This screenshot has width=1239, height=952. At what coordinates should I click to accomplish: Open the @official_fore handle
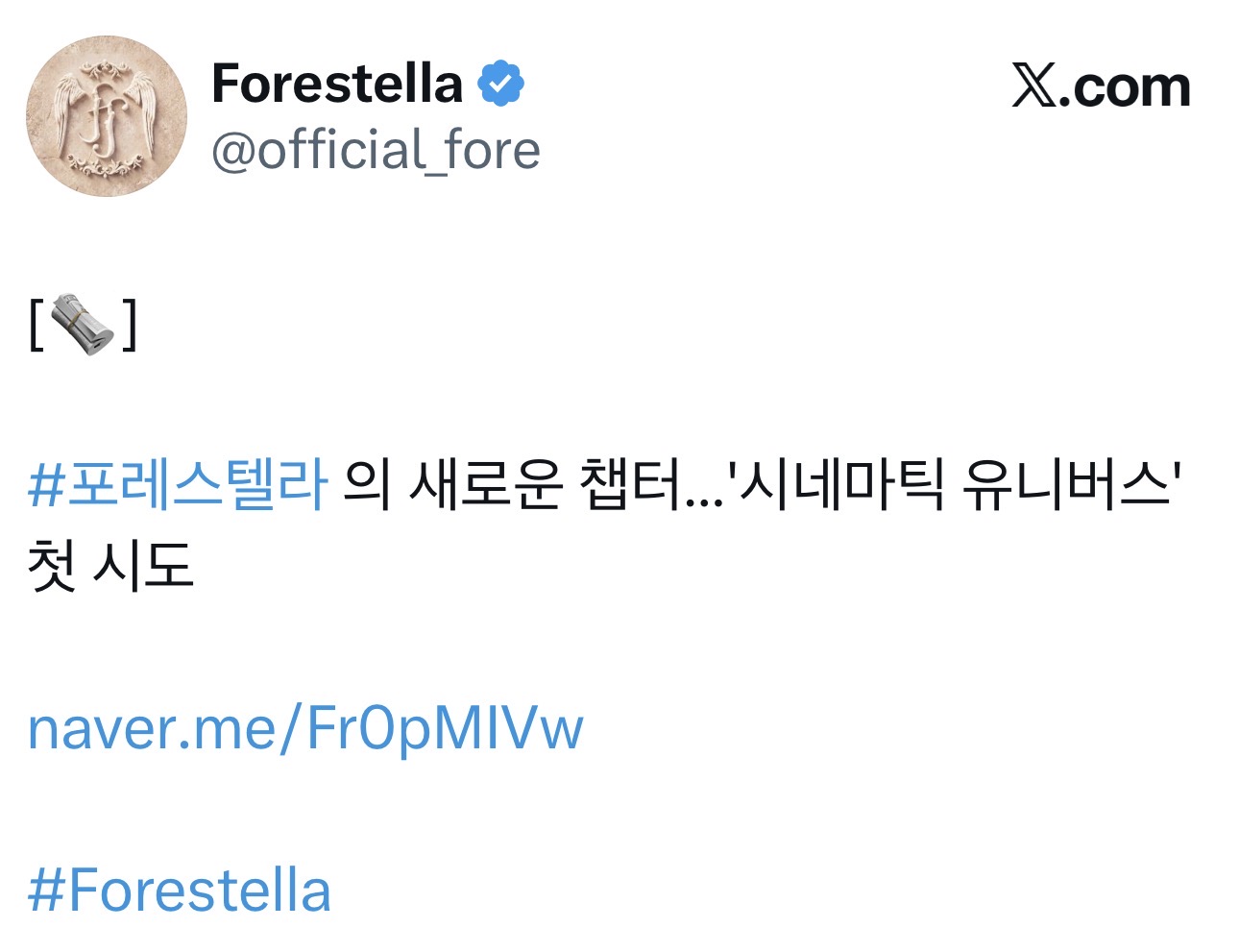pyautogui.click(x=376, y=151)
